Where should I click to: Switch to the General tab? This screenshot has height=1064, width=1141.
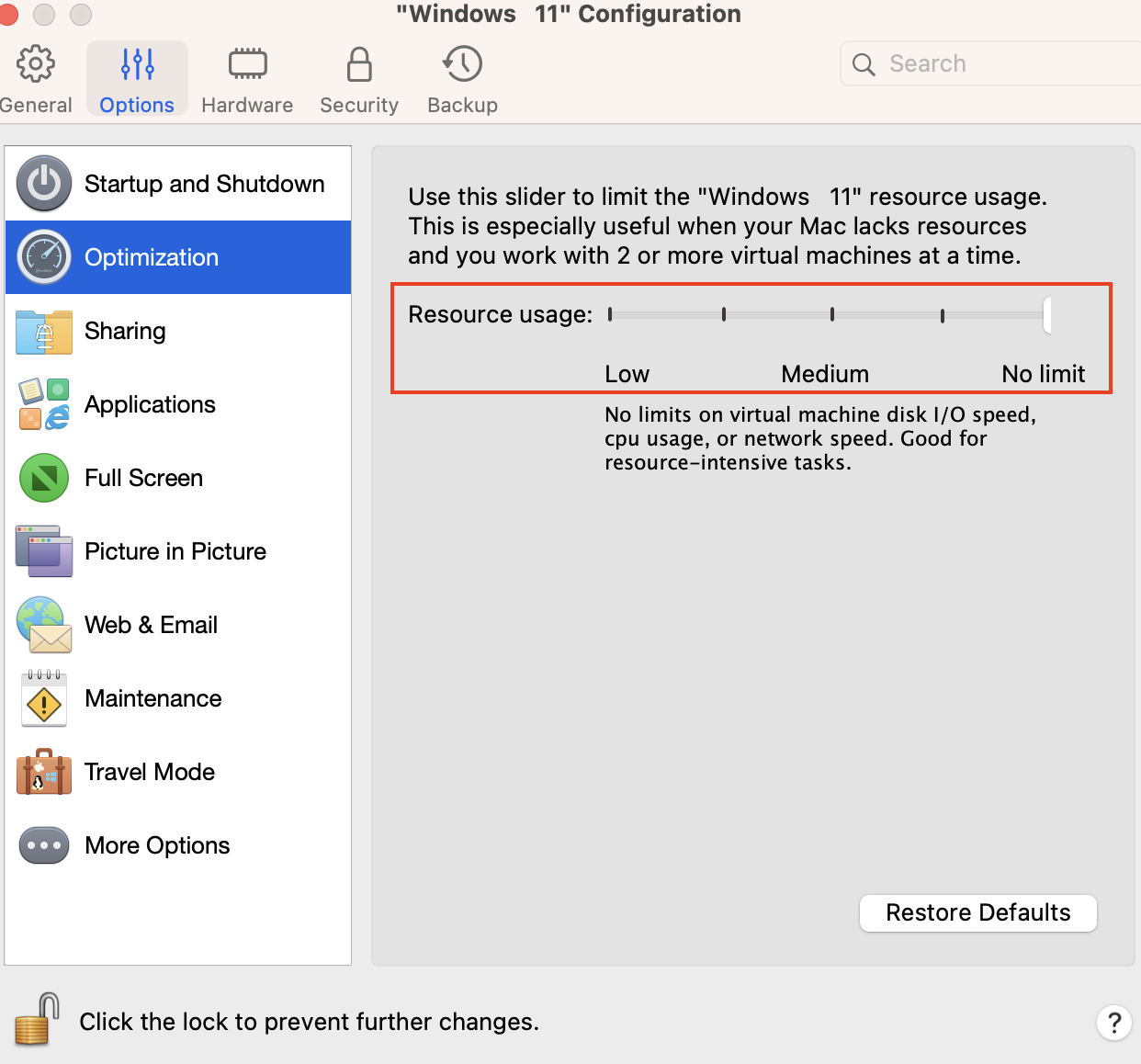coord(36,78)
